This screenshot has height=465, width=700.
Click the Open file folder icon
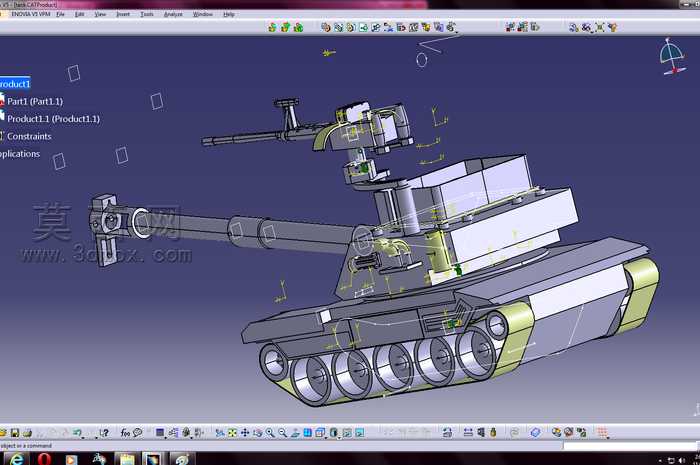(3, 432)
